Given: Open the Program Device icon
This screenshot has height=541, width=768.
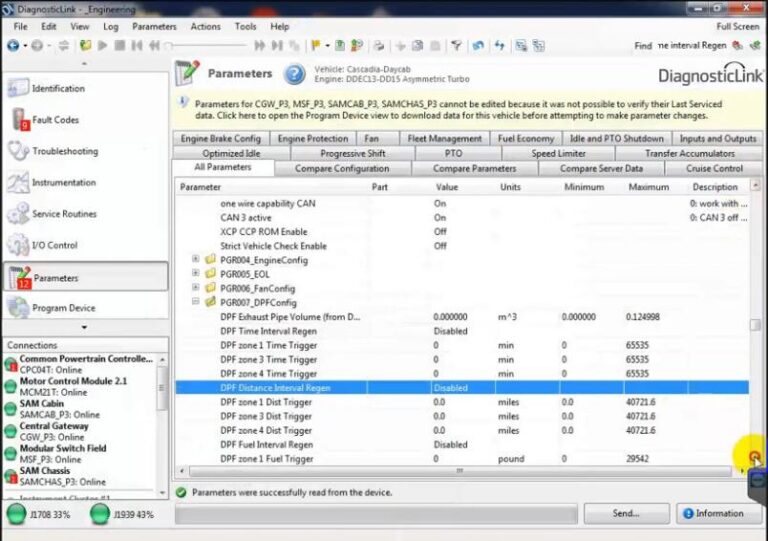Looking at the screenshot, I should [x=17, y=307].
